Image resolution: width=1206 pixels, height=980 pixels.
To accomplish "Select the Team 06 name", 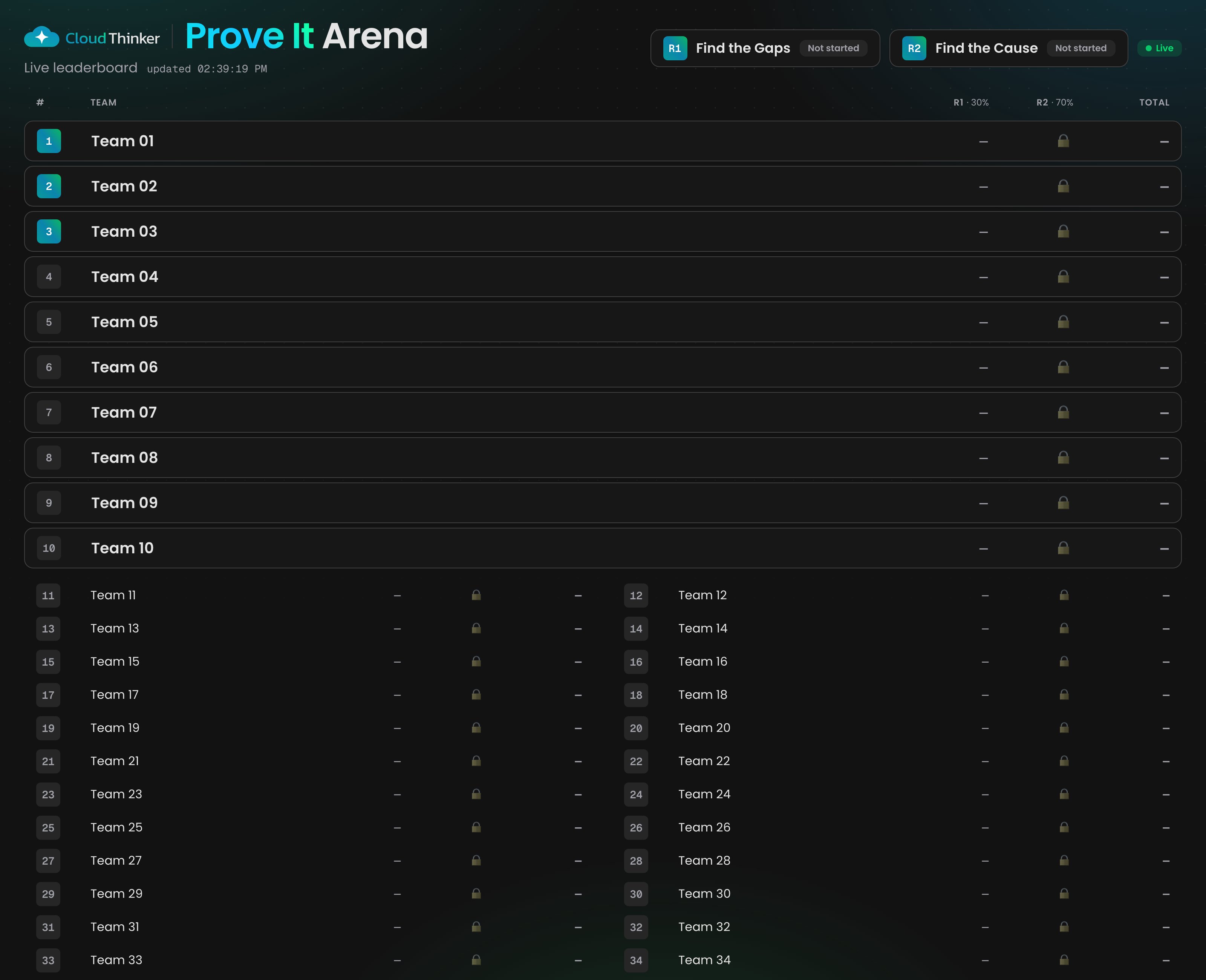I will pos(125,367).
